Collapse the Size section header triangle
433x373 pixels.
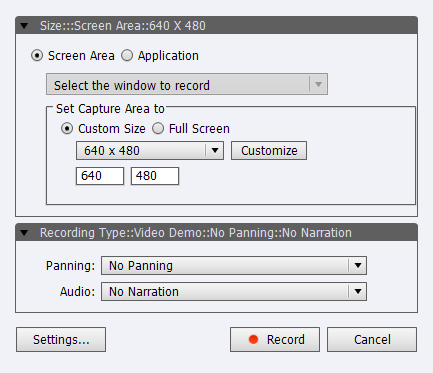point(24,26)
